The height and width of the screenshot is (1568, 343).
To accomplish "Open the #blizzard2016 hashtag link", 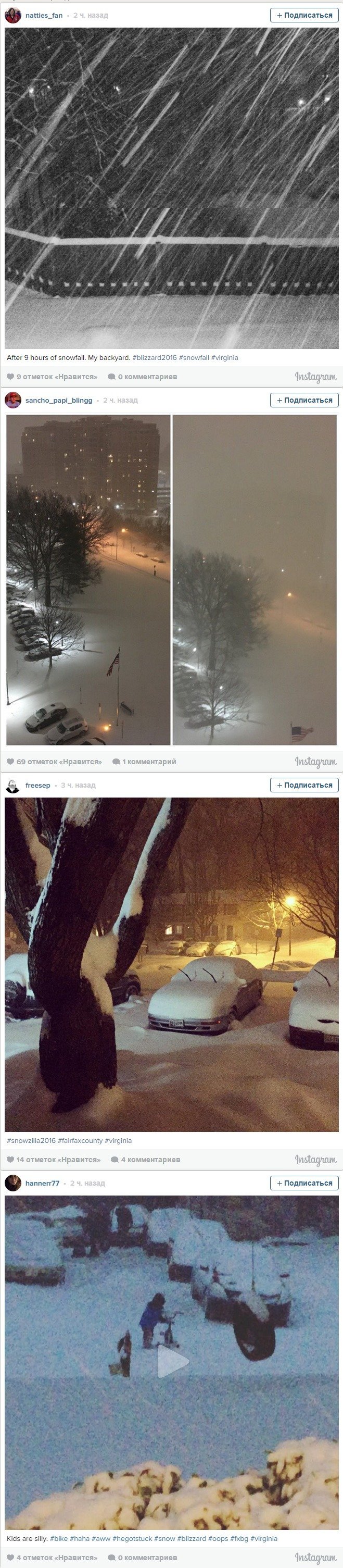I will pyautogui.click(x=155, y=358).
